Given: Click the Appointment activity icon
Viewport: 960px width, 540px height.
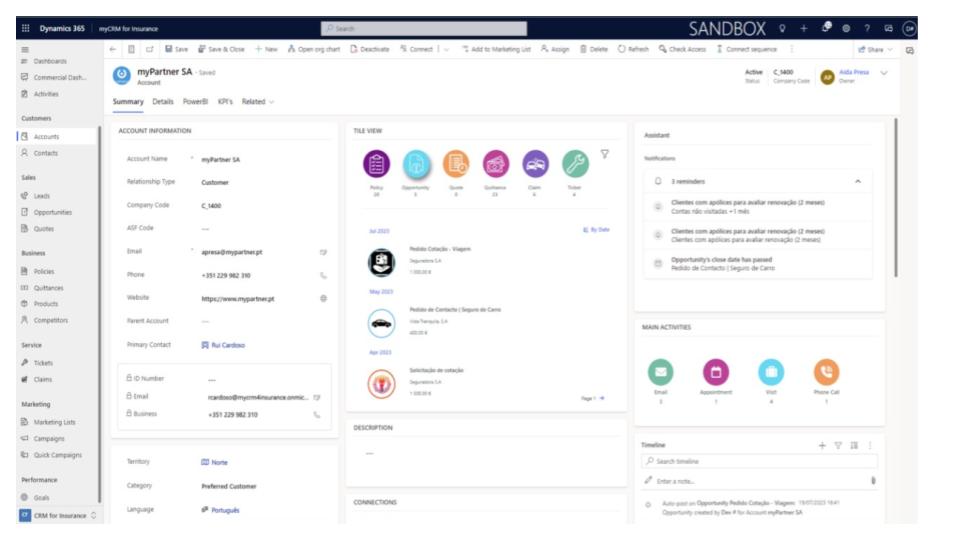Looking at the screenshot, I should 716,372.
